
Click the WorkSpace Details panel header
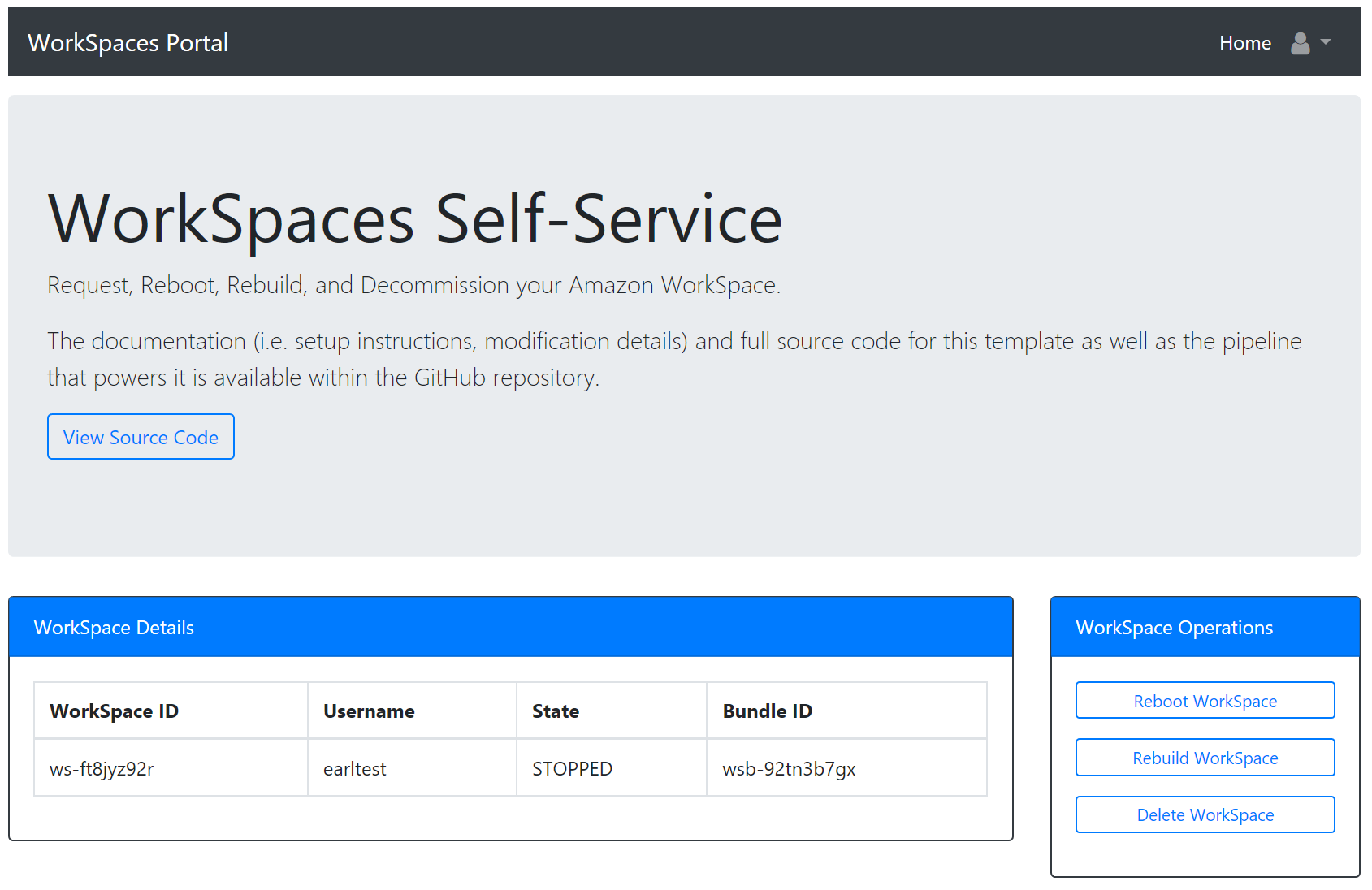pyautogui.click(x=511, y=627)
